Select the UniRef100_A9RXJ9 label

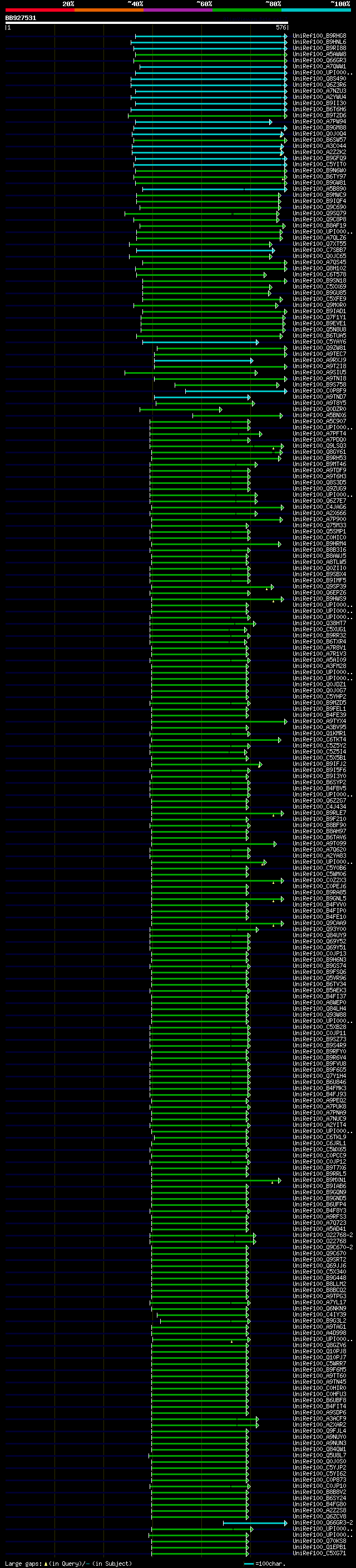[319, 360]
